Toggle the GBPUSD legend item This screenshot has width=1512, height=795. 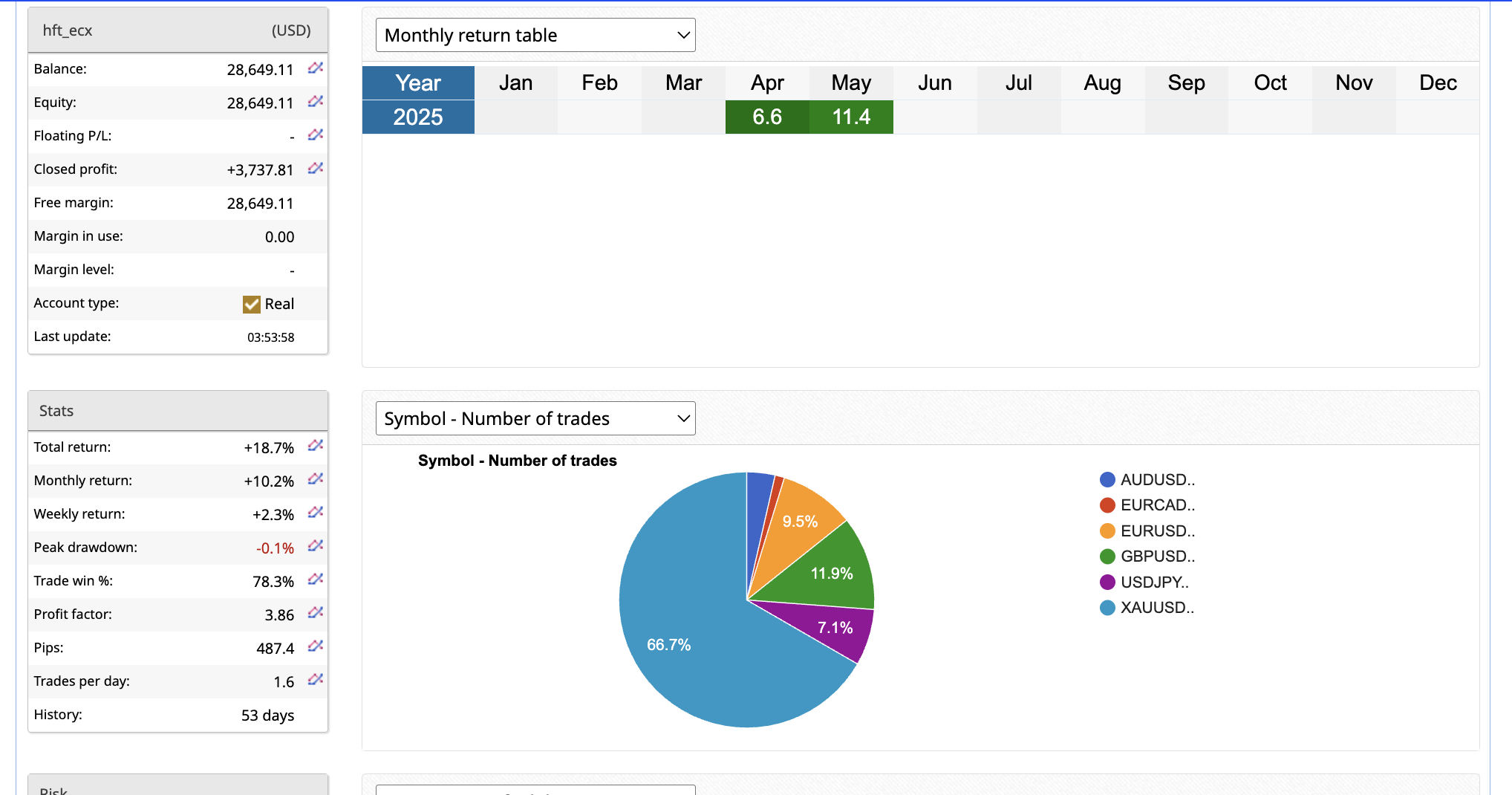[1157, 556]
